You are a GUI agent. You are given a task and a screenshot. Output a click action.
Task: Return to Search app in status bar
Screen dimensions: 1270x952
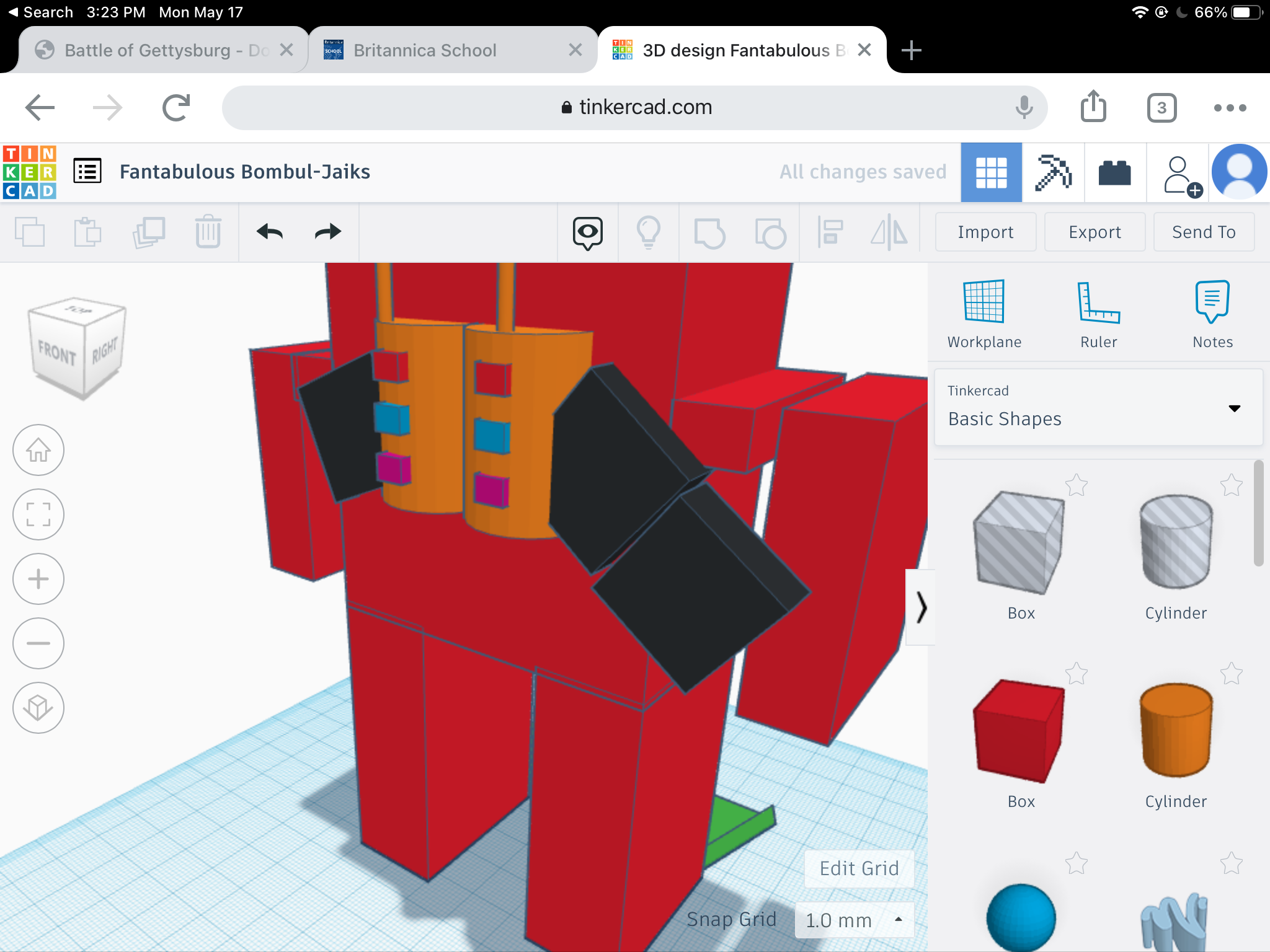pos(40,12)
